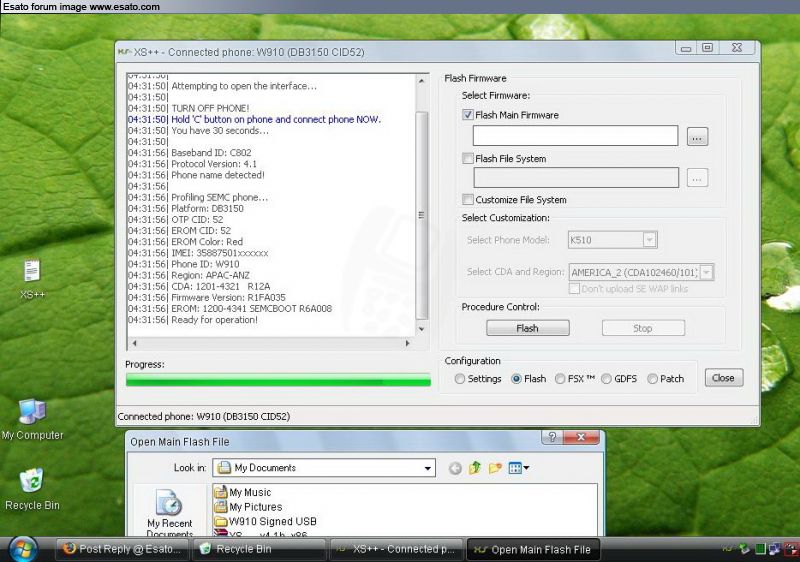The height and width of the screenshot is (562, 800).
Task: Open the W910 Signed USB folder
Action: click(266, 521)
